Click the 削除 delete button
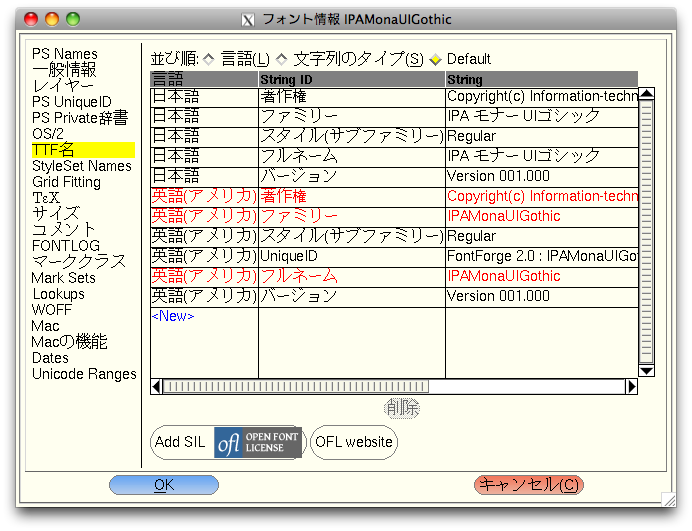The height and width of the screenshot is (531, 692). pyautogui.click(x=402, y=408)
